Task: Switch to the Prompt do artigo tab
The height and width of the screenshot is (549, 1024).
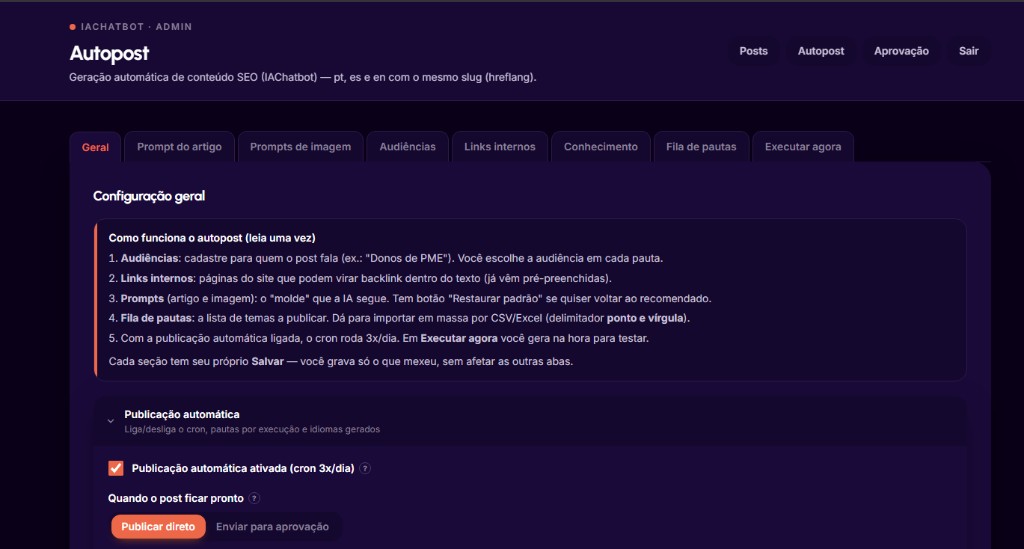Action: (x=179, y=147)
